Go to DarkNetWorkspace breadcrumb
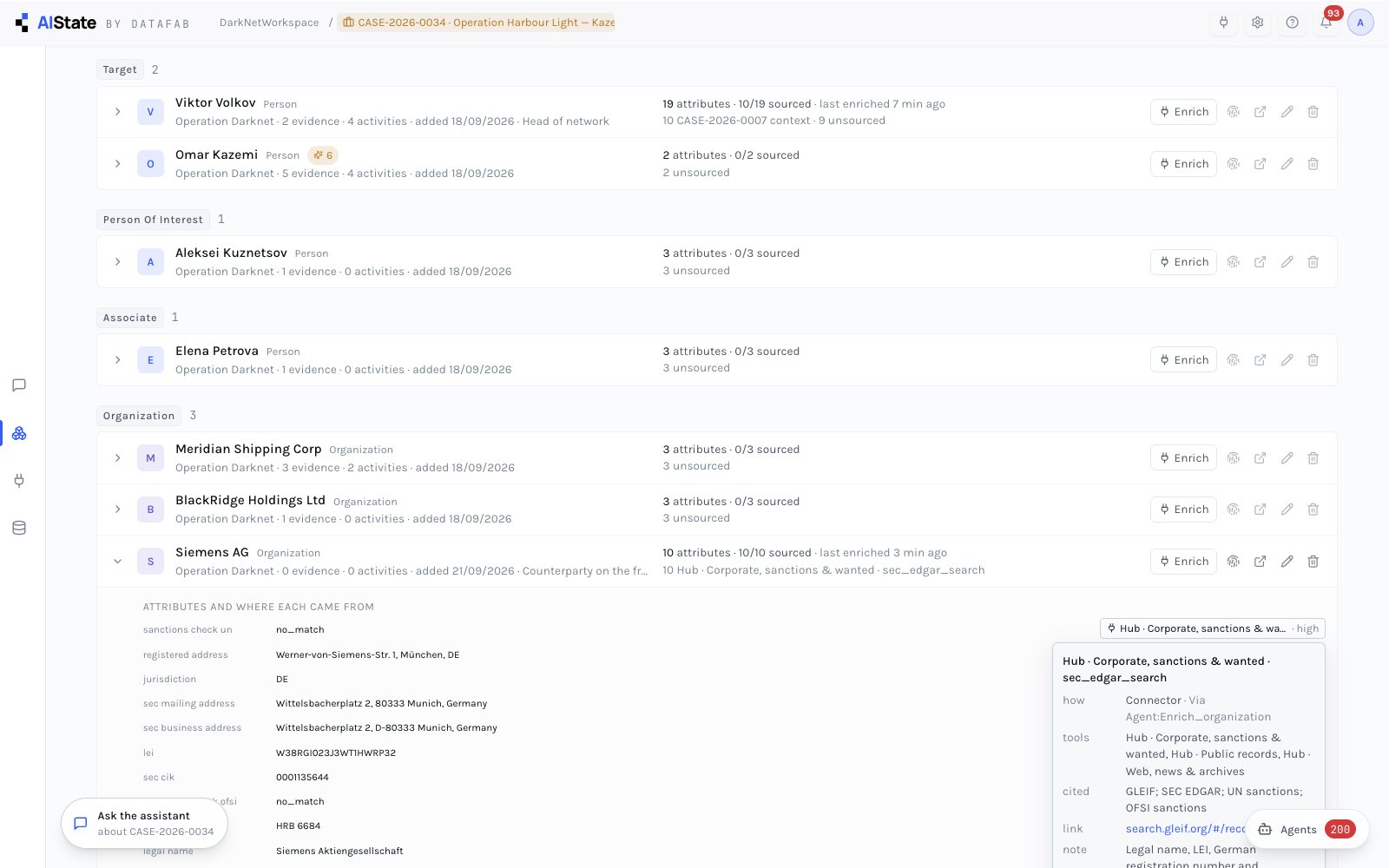The height and width of the screenshot is (868, 1389). pyautogui.click(x=269, y=23)
